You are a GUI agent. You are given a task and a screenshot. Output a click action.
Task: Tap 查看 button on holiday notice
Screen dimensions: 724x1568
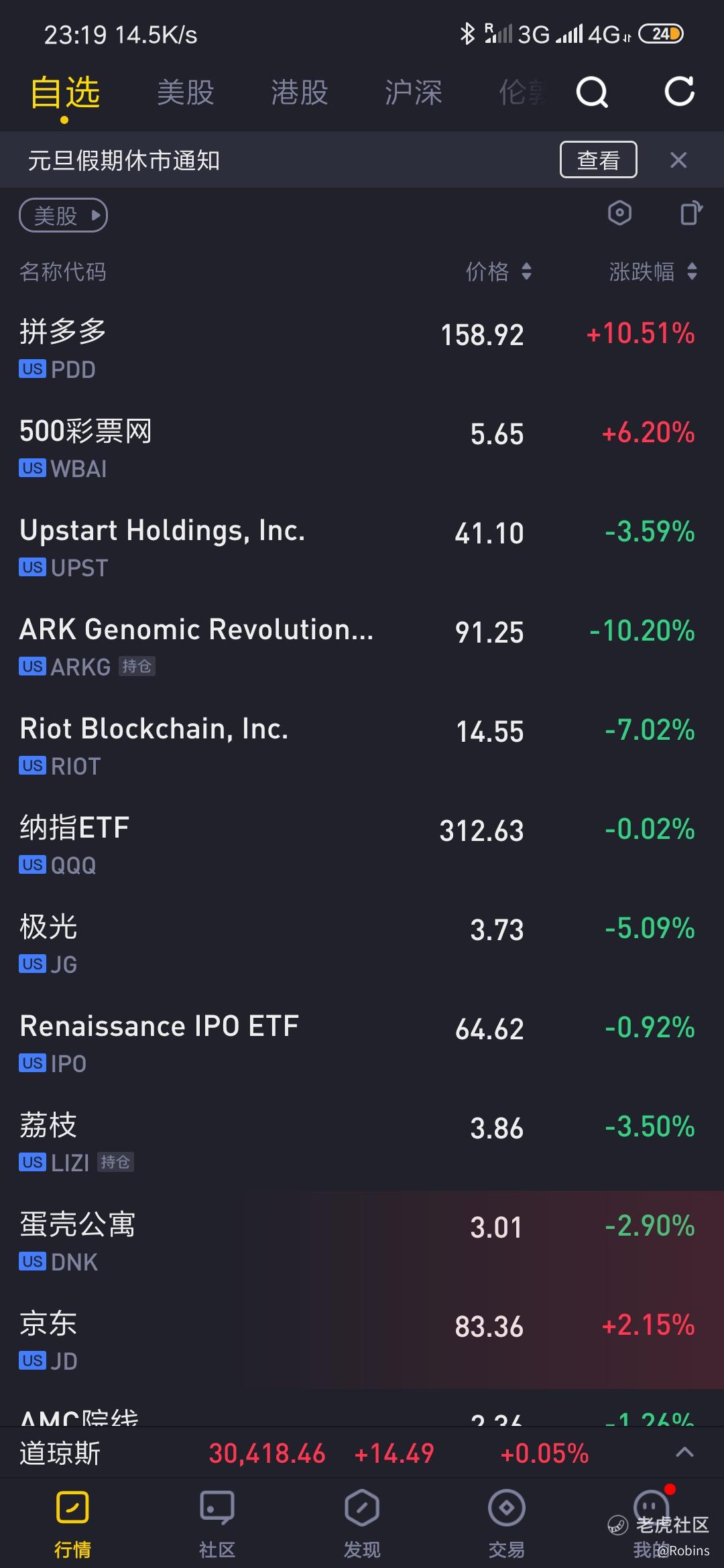[598, 159]
